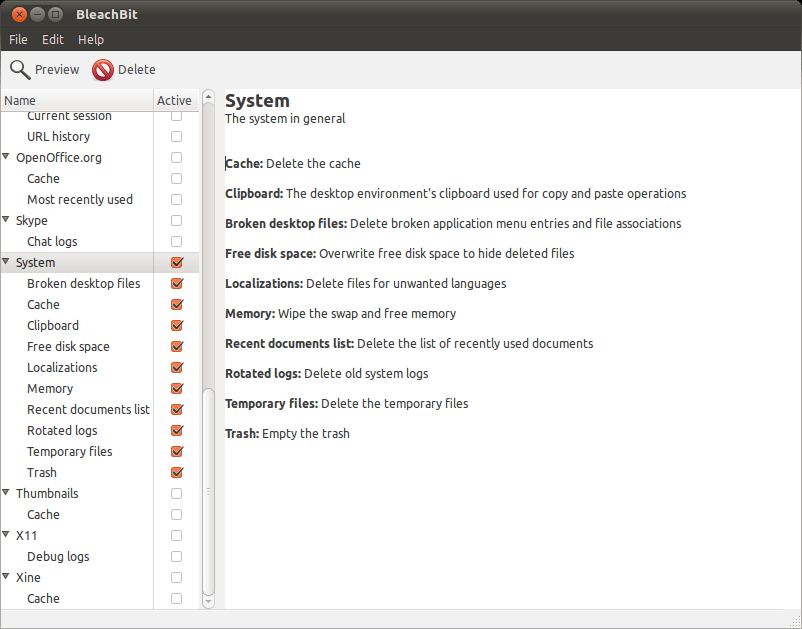This screenshot has height=629, width=802.
Task: Click the vertical scrollbar thumb
Action: coord(208,491)
